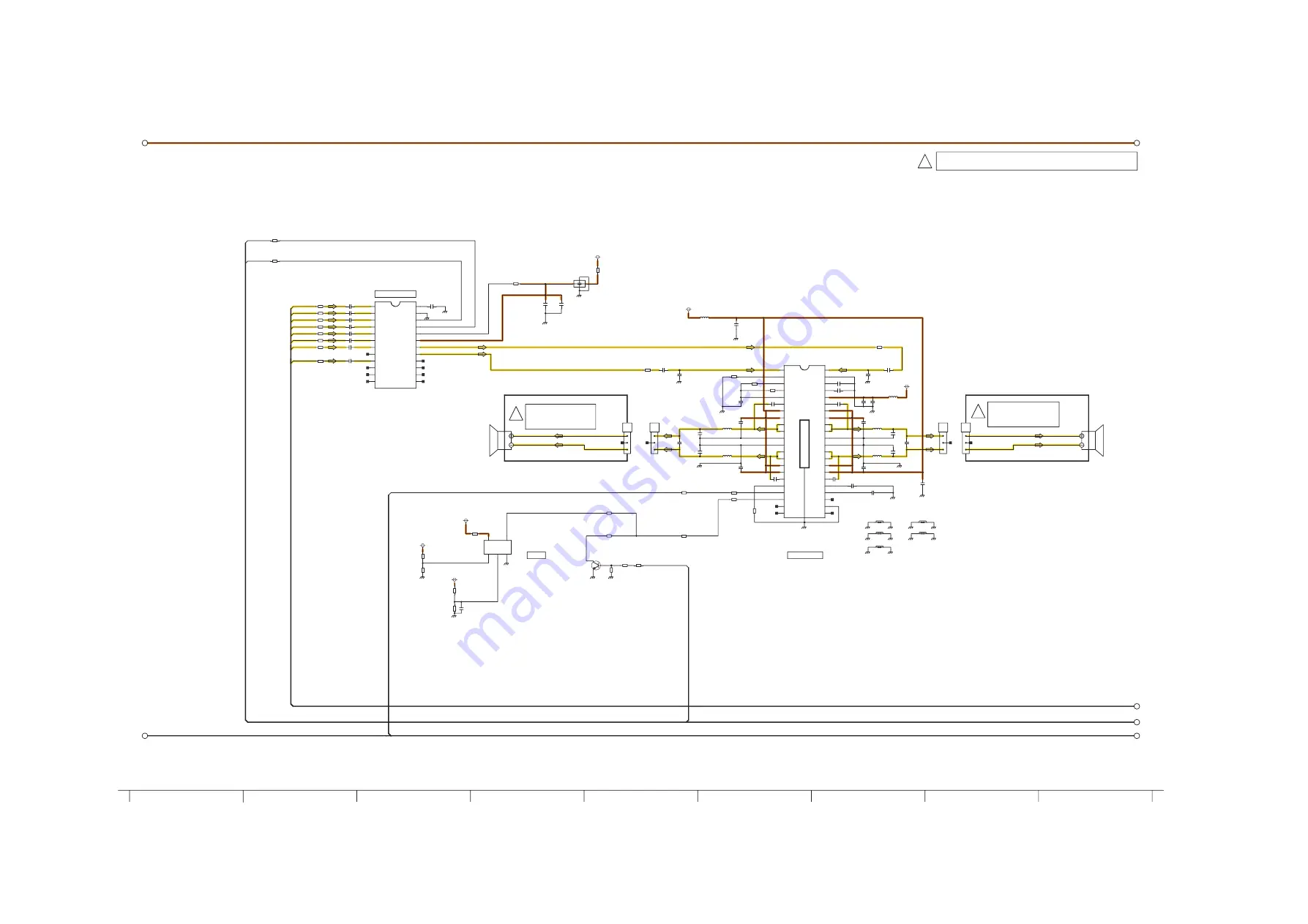This screenshot has width=1308, height=924.
Task: Click the lowest bottom-right terminal circle
Action: [x=1137, y=736]
